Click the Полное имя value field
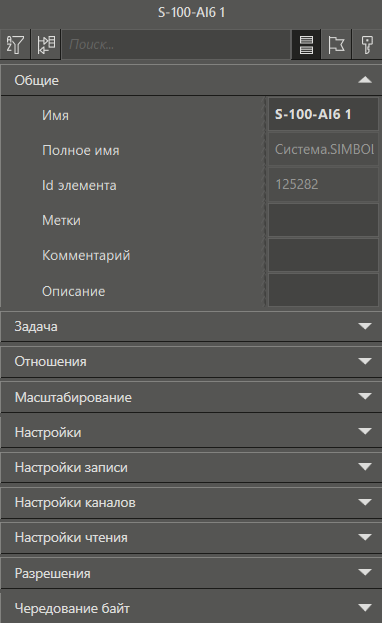The image size is (382, 623). (323, 149)
